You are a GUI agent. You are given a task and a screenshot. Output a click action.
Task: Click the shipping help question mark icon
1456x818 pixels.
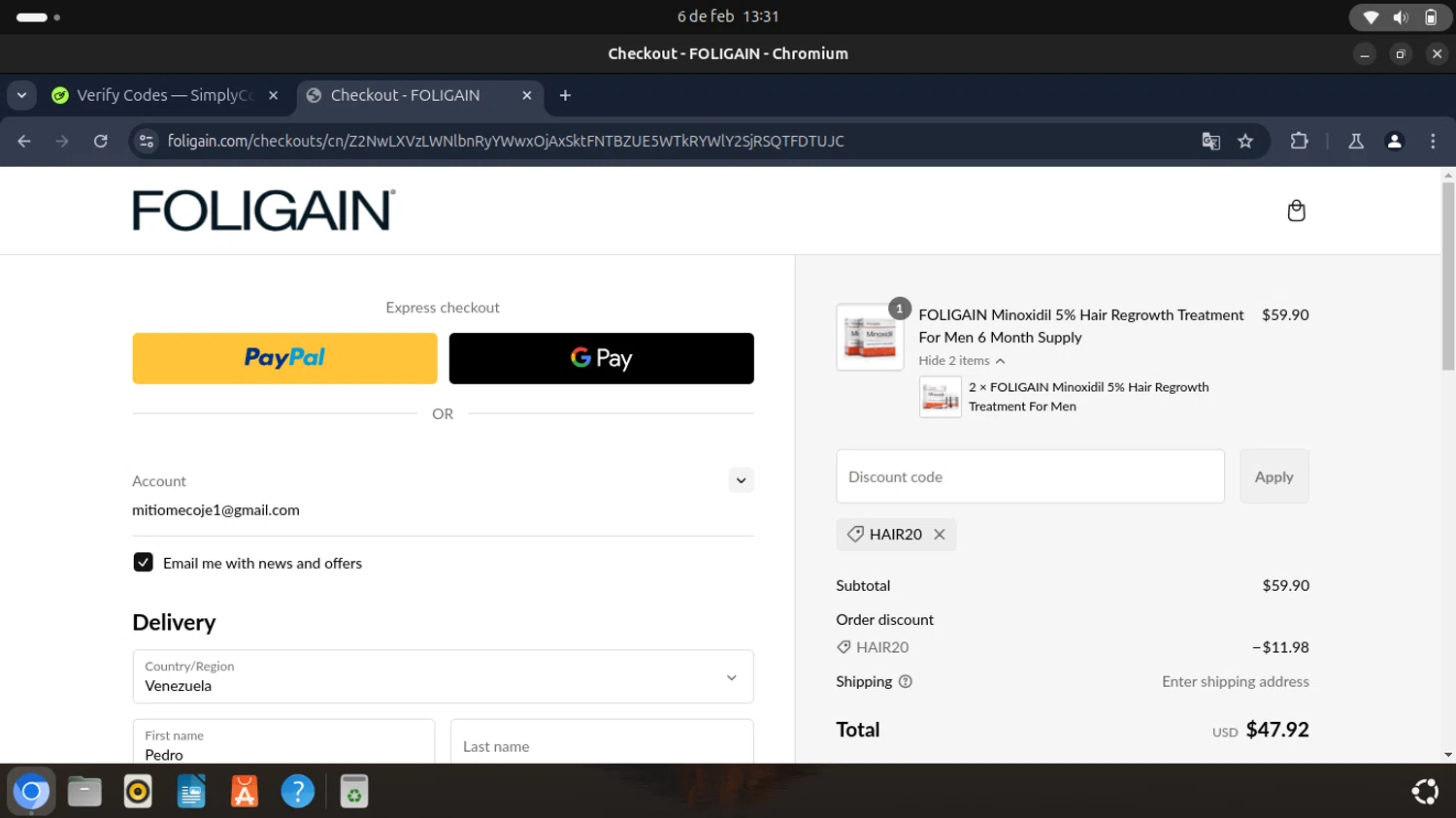(906, 681)
